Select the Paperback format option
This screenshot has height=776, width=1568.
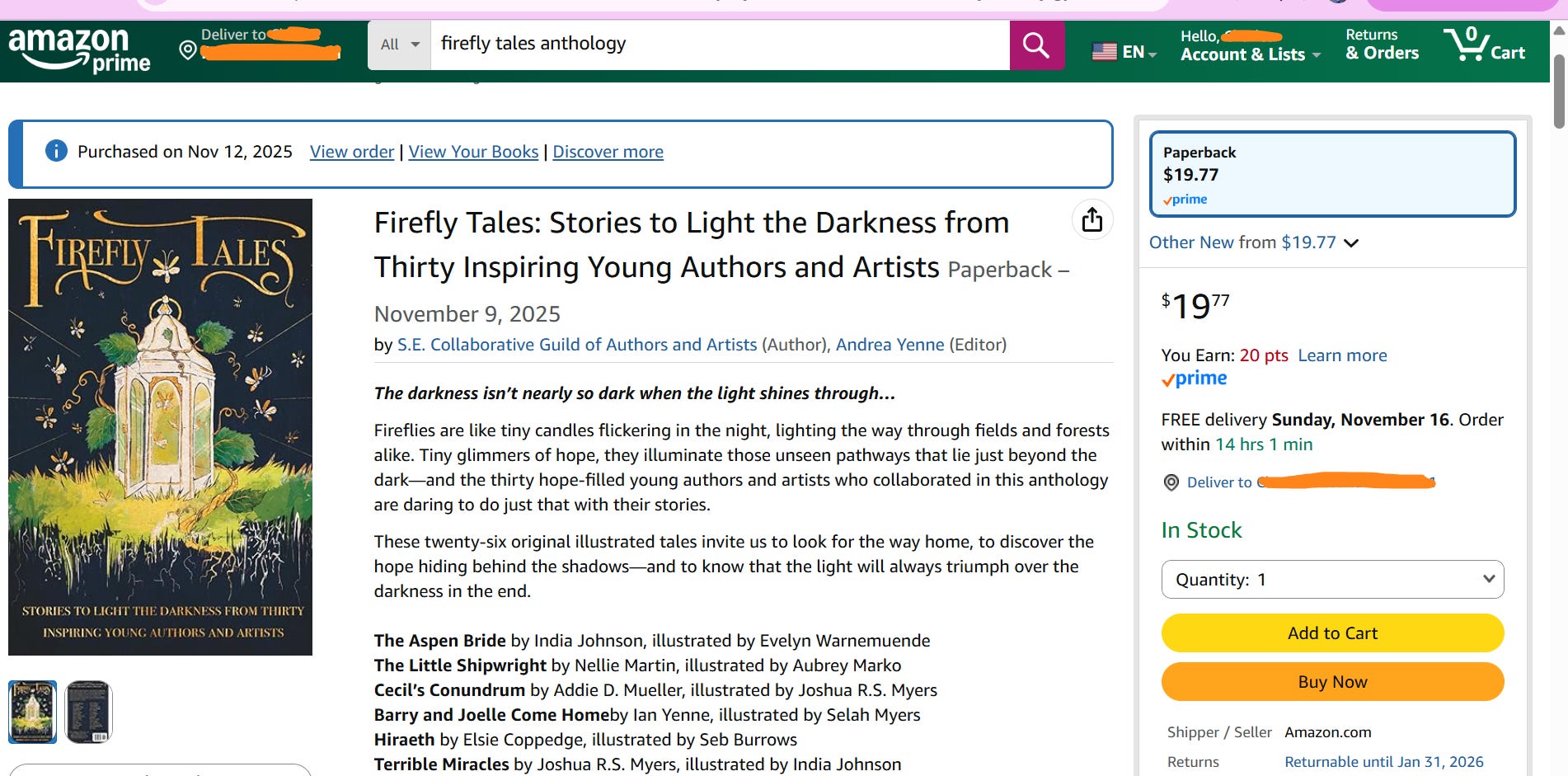[1332, 174]
